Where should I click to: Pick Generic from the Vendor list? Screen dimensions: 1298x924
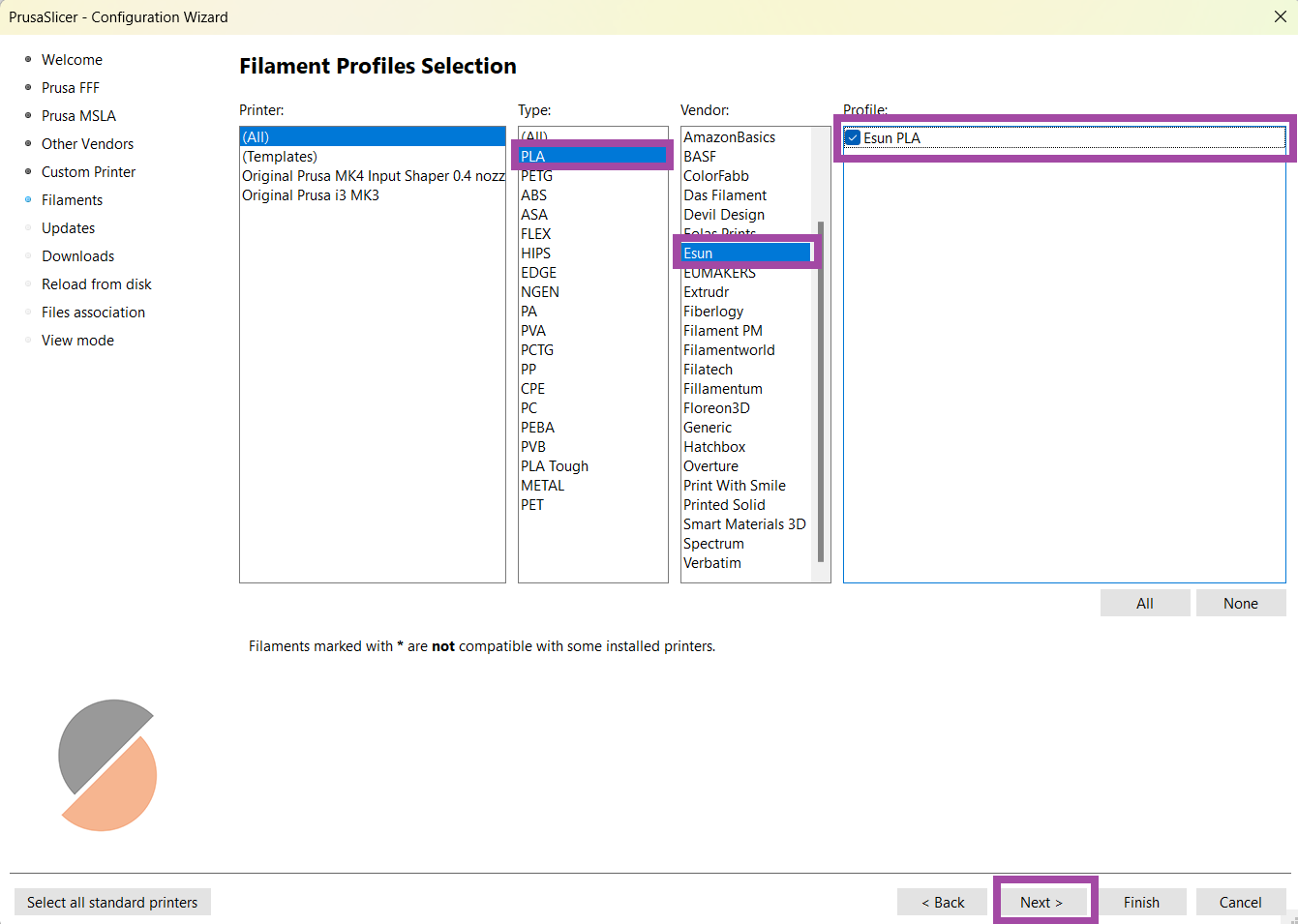coord(708,428)
